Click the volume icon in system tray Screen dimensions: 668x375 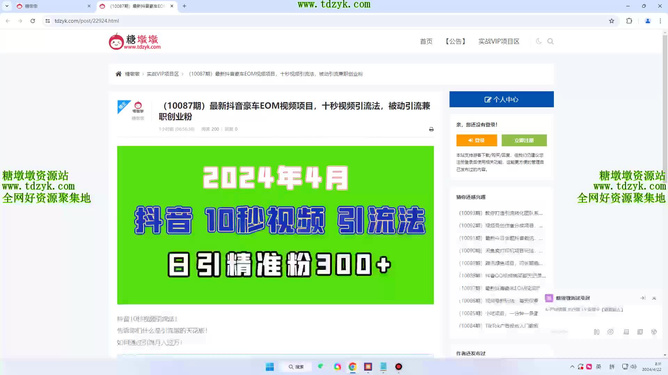[633, 366]
